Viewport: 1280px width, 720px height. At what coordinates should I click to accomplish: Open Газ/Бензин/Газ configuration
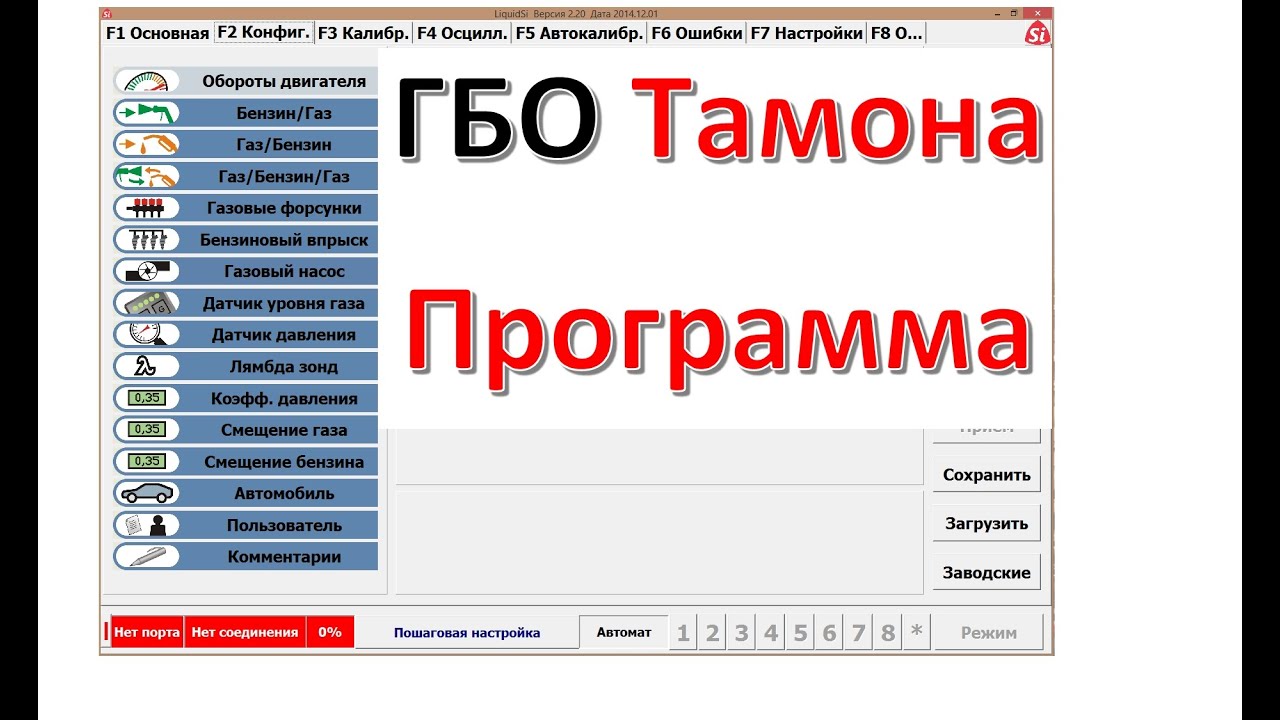[x=245, y=176]
